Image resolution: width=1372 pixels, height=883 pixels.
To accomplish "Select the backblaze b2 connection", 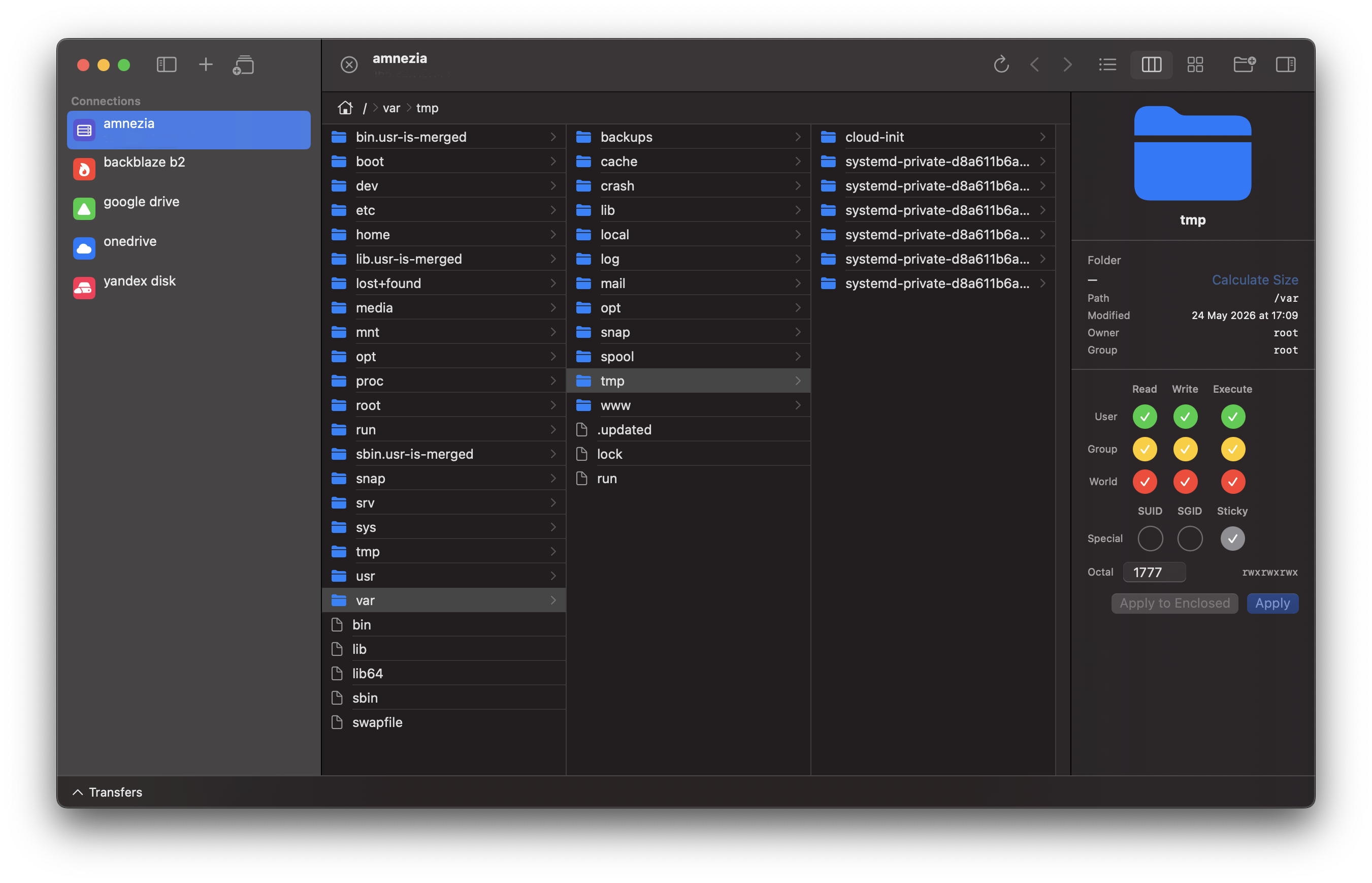I will coord(188,169).
